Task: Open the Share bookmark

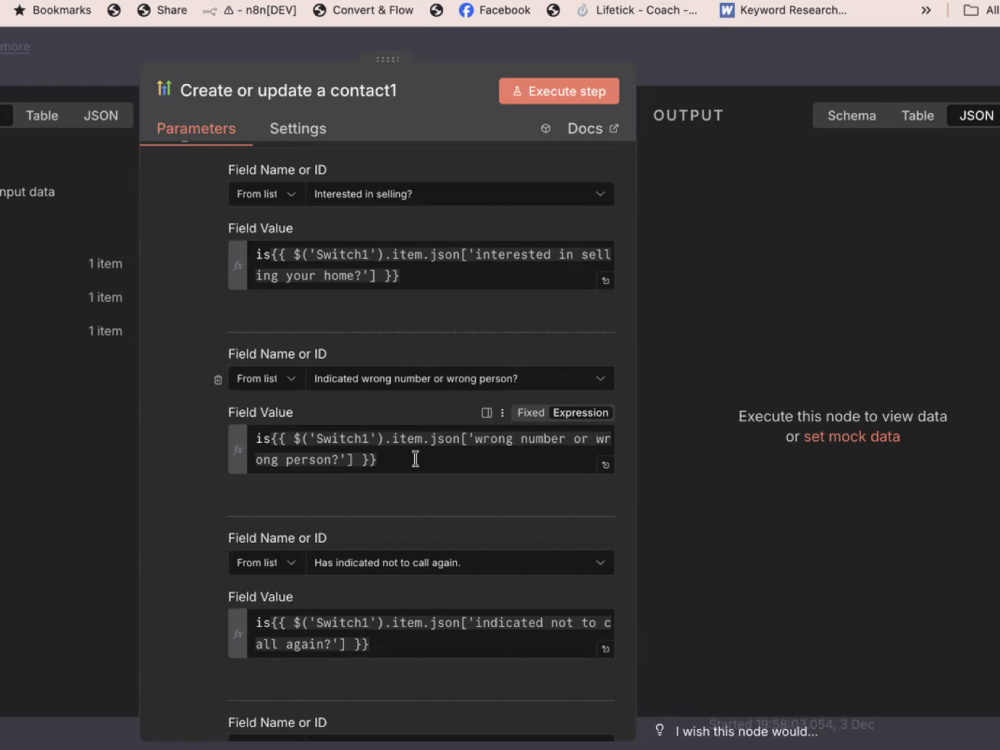Action: (x=162, y=10)
